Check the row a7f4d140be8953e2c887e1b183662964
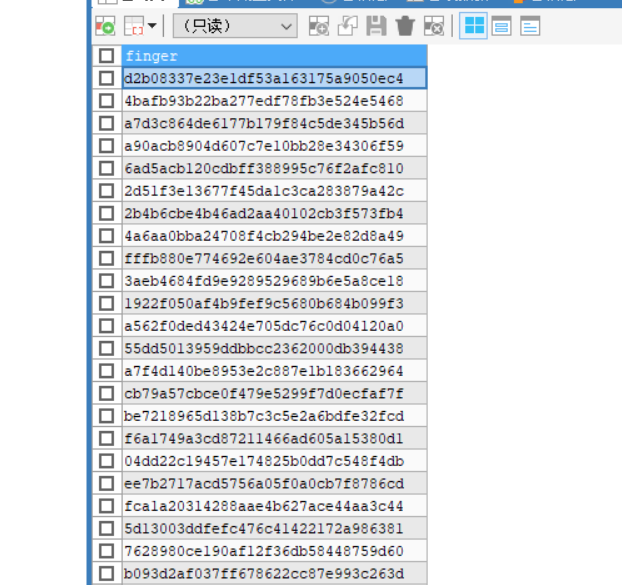The height and width of the screenshot is (585, 622). (x=106, y=371)
